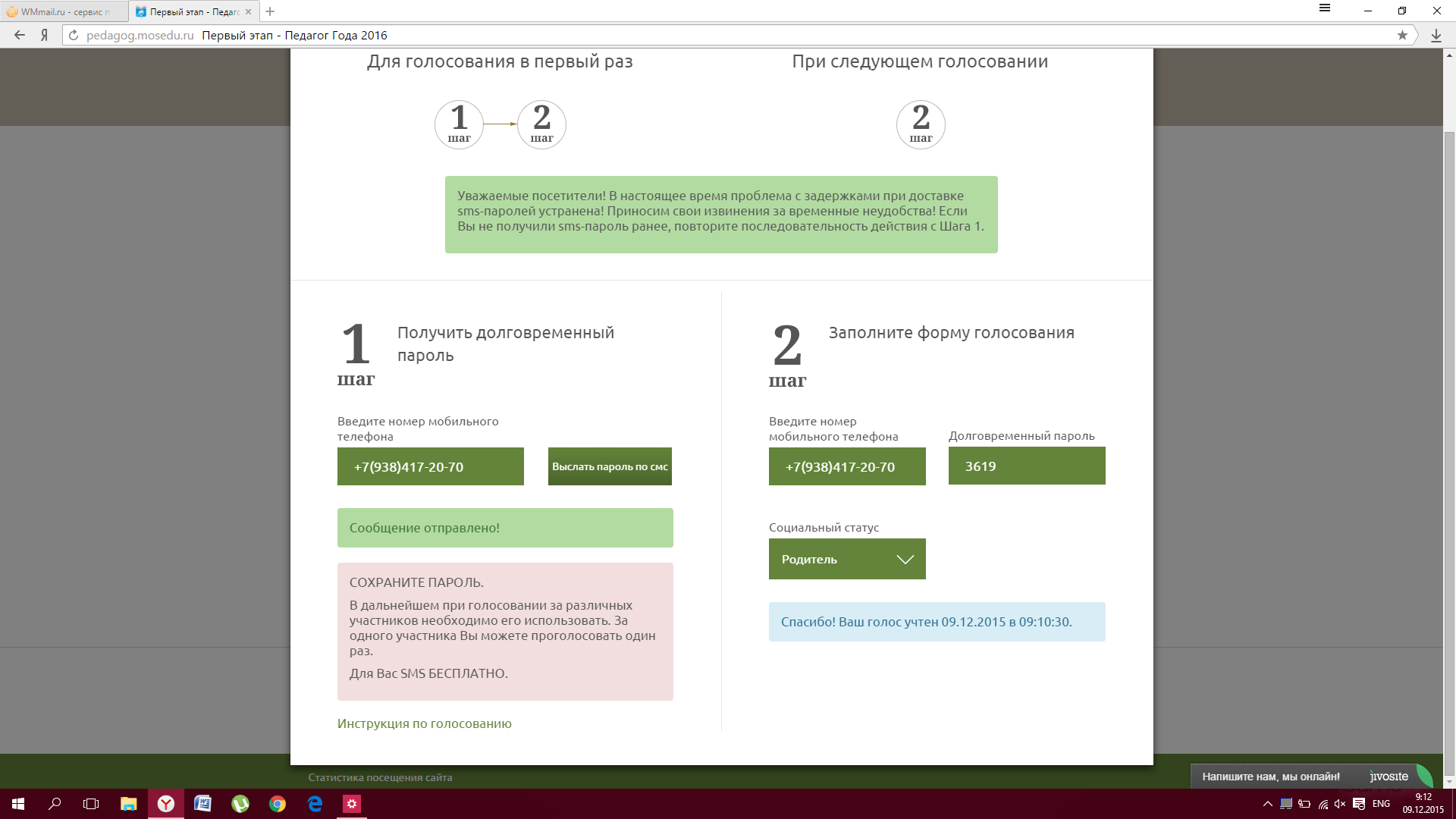Click the Получить долговременный пароль heading
The width and height of the screenshot is (1456, 819).
point(506,344)
